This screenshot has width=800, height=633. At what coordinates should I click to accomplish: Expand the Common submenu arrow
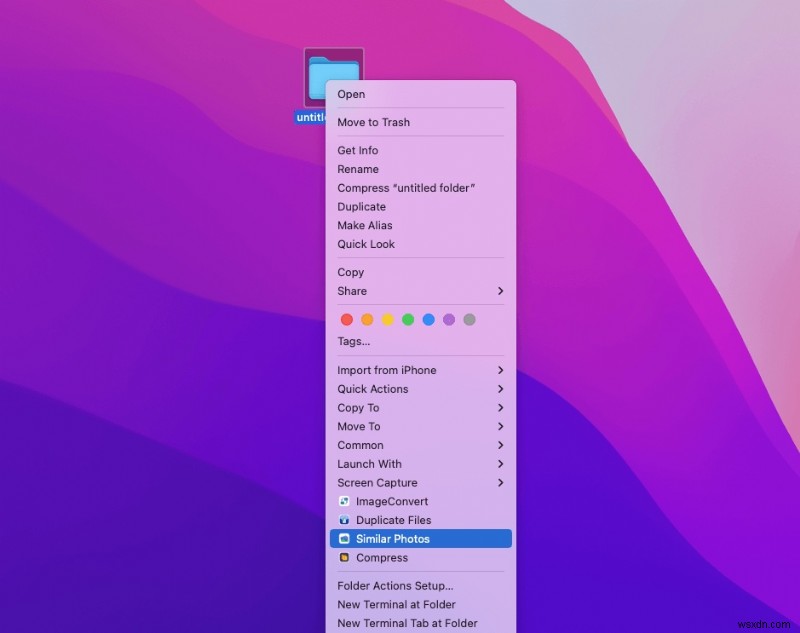pos(501,445)
